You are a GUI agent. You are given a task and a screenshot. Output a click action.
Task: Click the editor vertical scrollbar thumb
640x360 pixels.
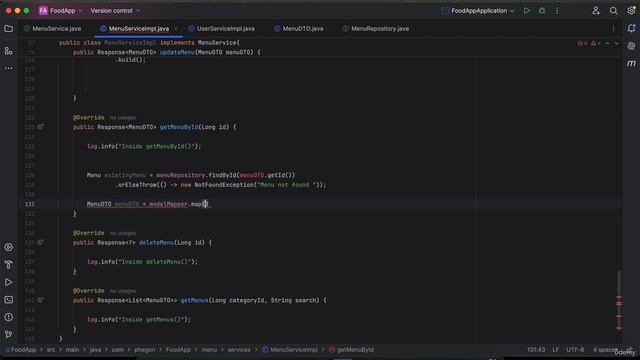pos(619,300)
